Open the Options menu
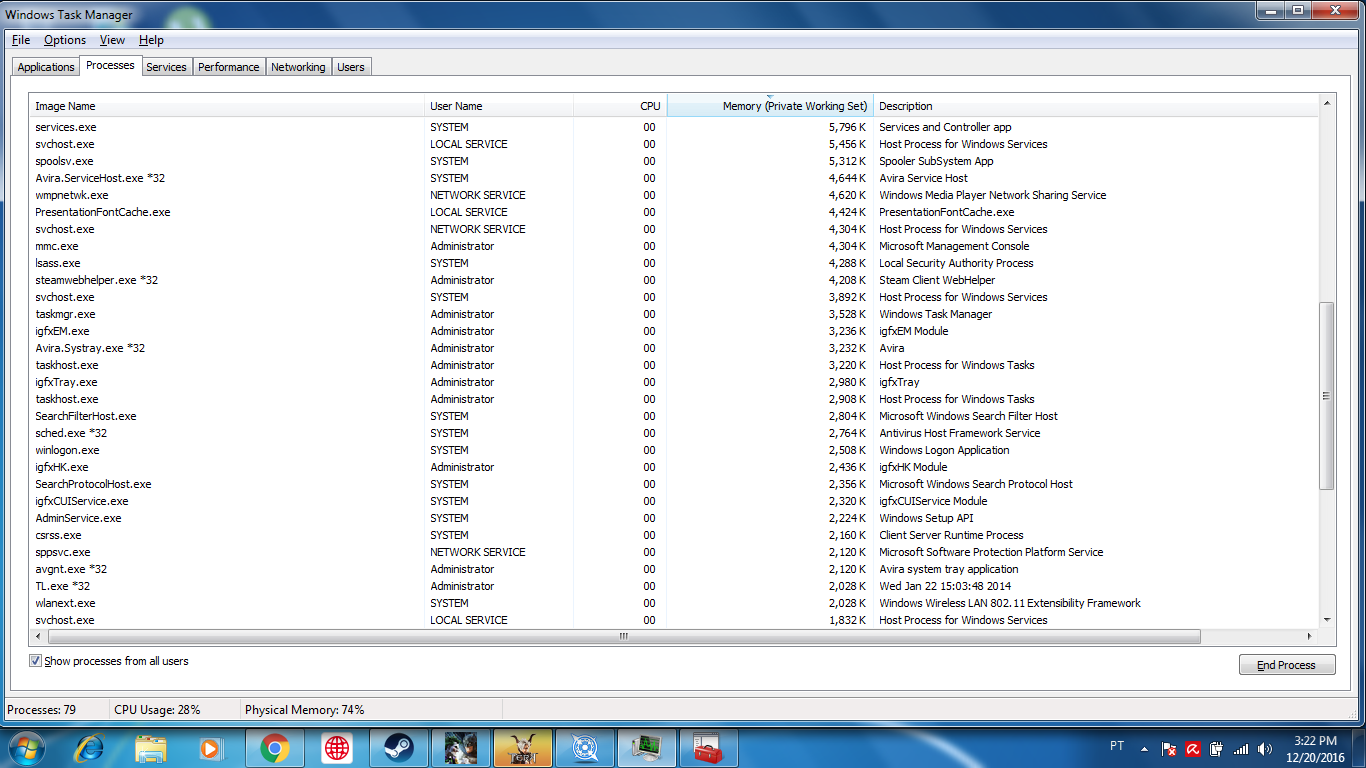 (x=65, y=40)
